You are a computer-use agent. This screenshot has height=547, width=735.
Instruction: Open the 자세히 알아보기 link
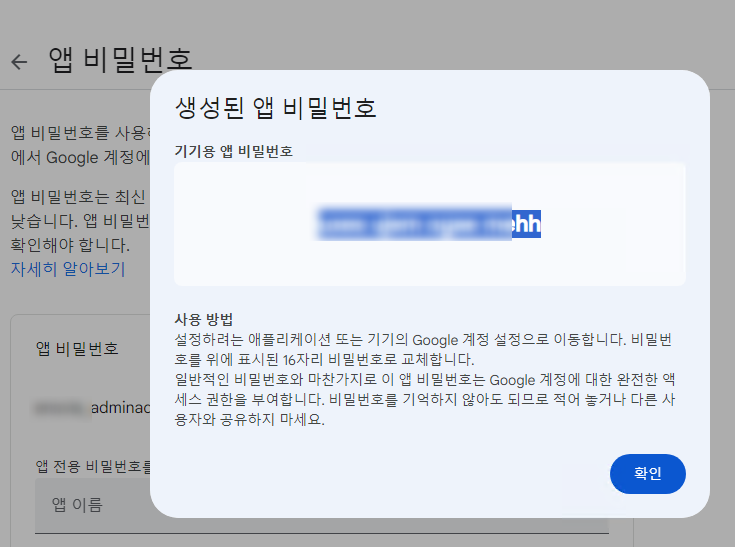coord(68,269)
